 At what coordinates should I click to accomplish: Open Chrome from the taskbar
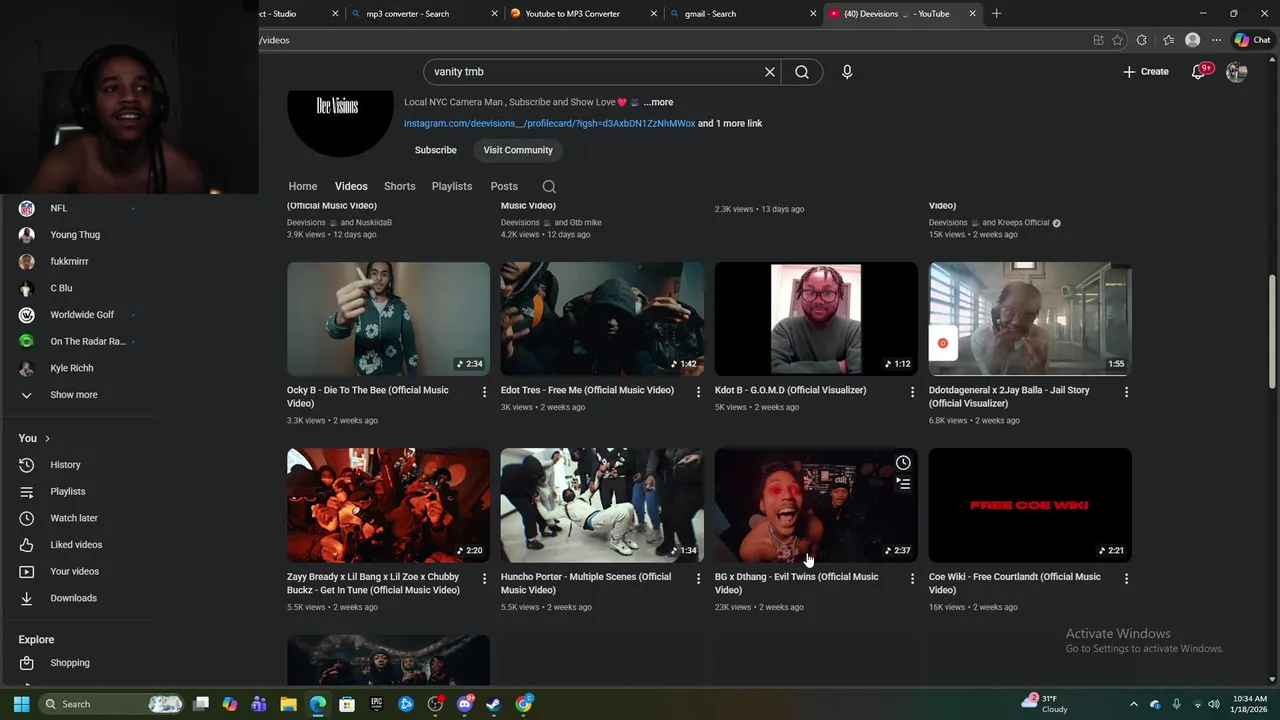tap(523, 704)
